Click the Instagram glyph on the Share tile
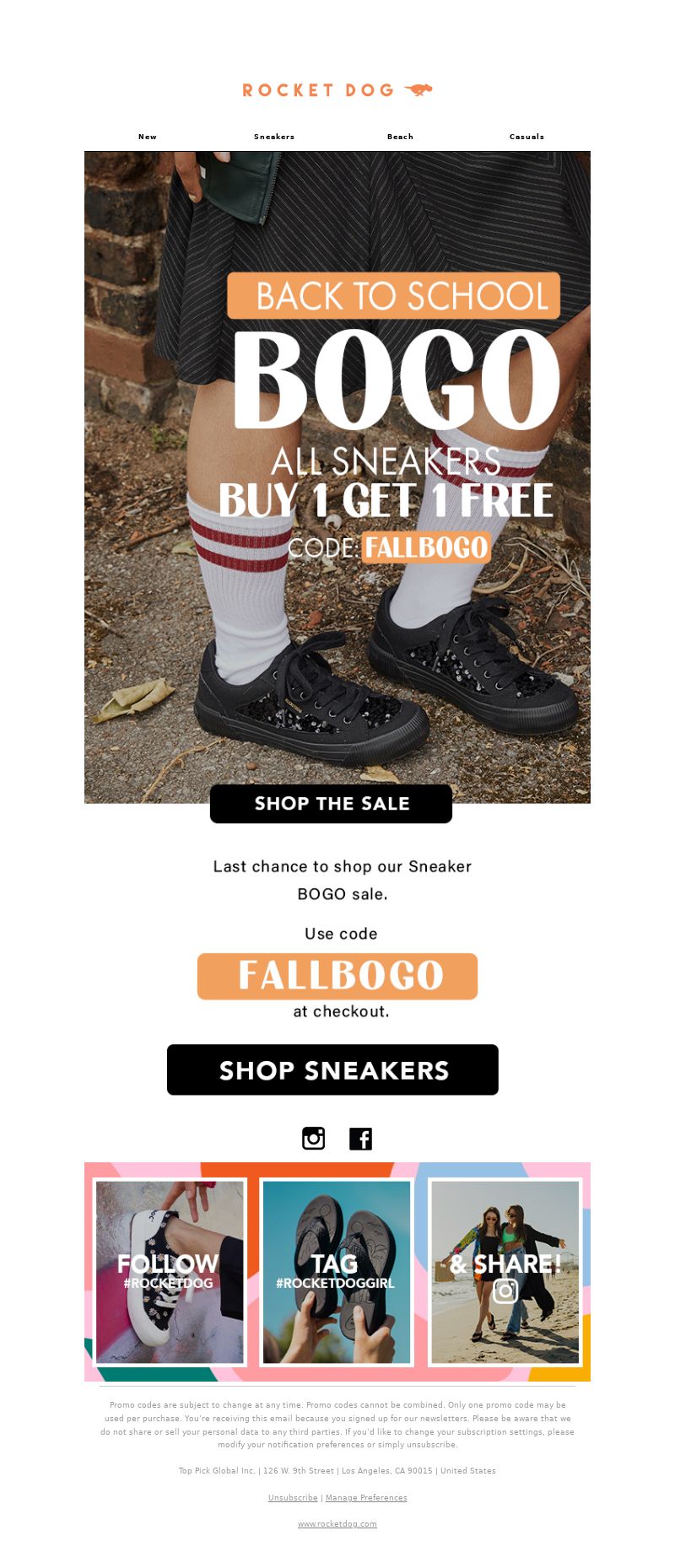Viewport: 675px width, 1568px height. [505, 1291]
